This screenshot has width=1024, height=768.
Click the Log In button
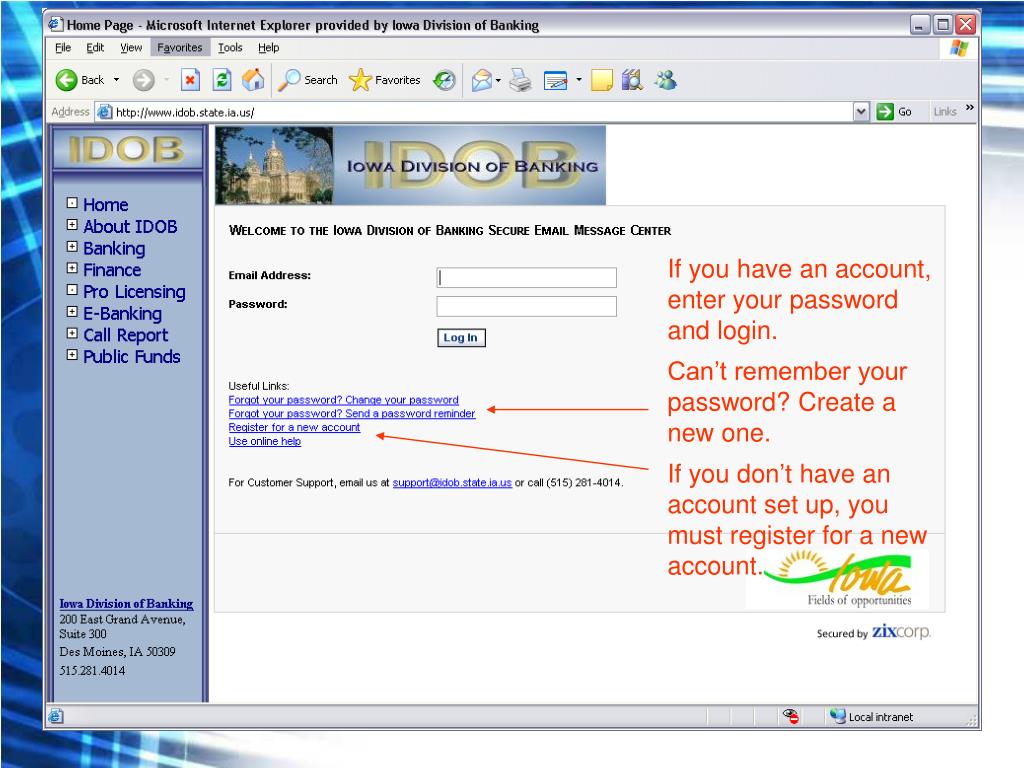click(x=461, y=338)
